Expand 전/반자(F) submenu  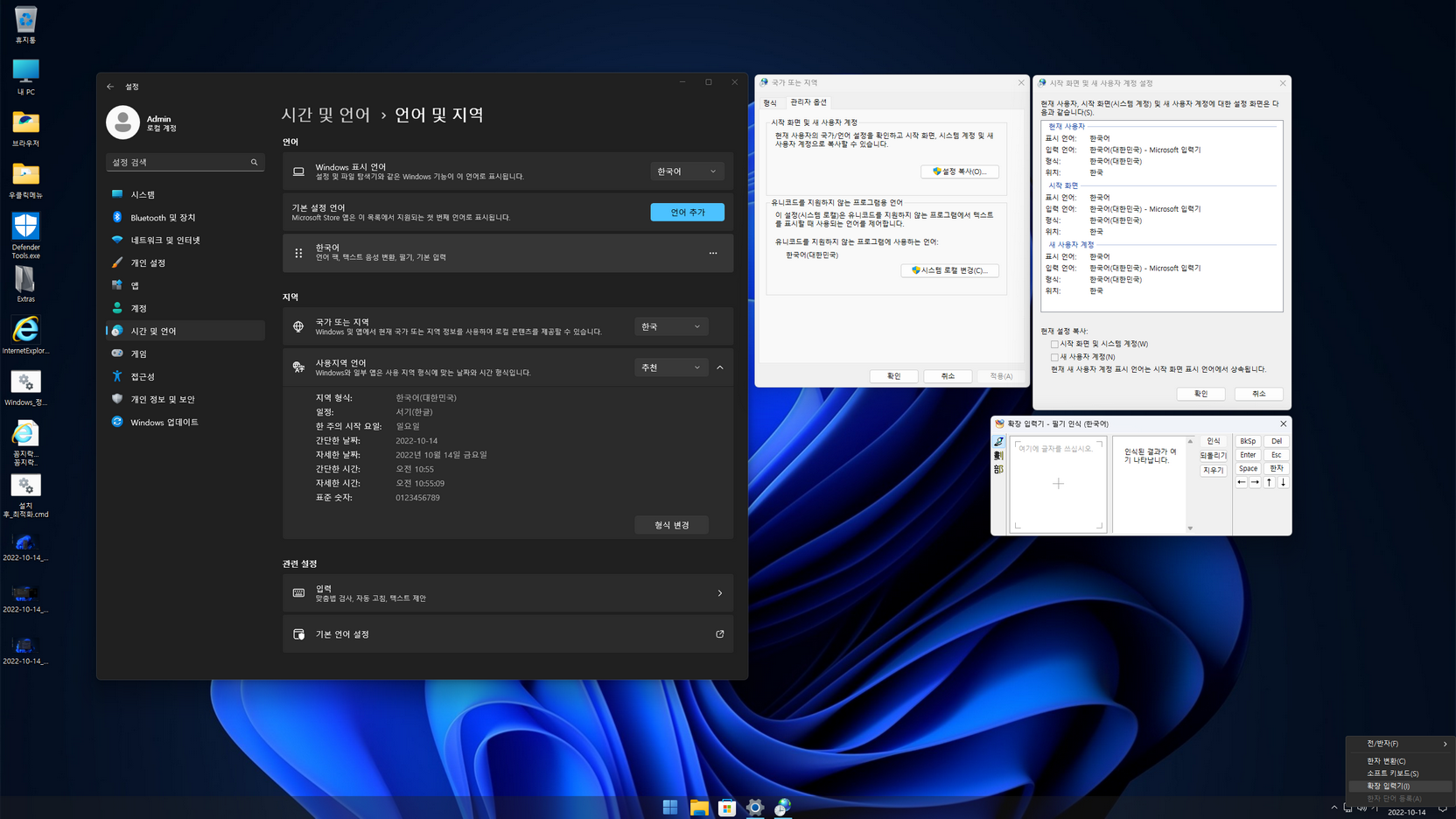click(x=1401, y=744)
